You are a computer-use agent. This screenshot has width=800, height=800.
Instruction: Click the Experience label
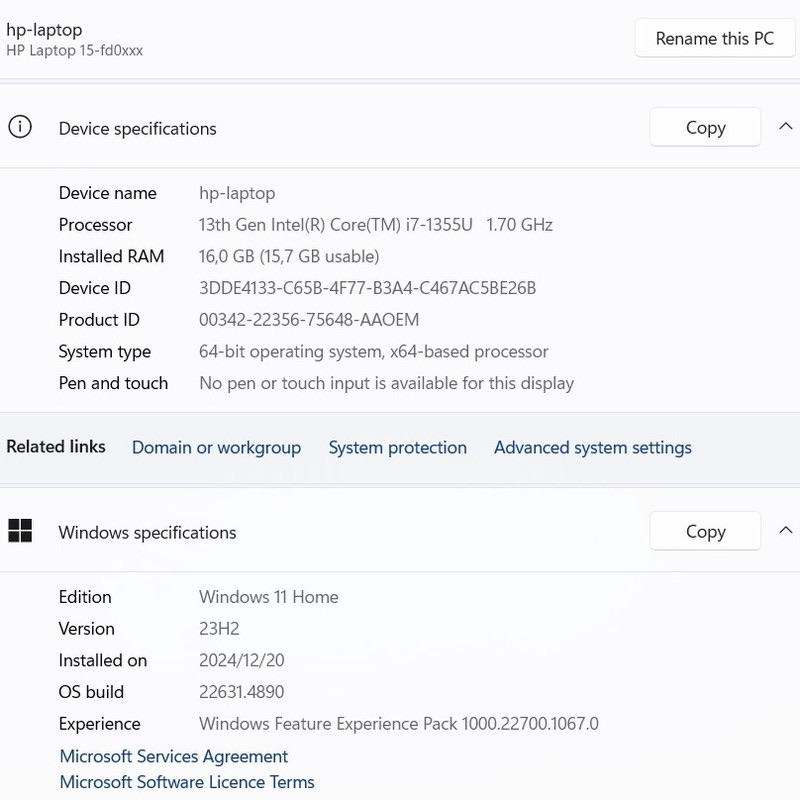[99, 724]
